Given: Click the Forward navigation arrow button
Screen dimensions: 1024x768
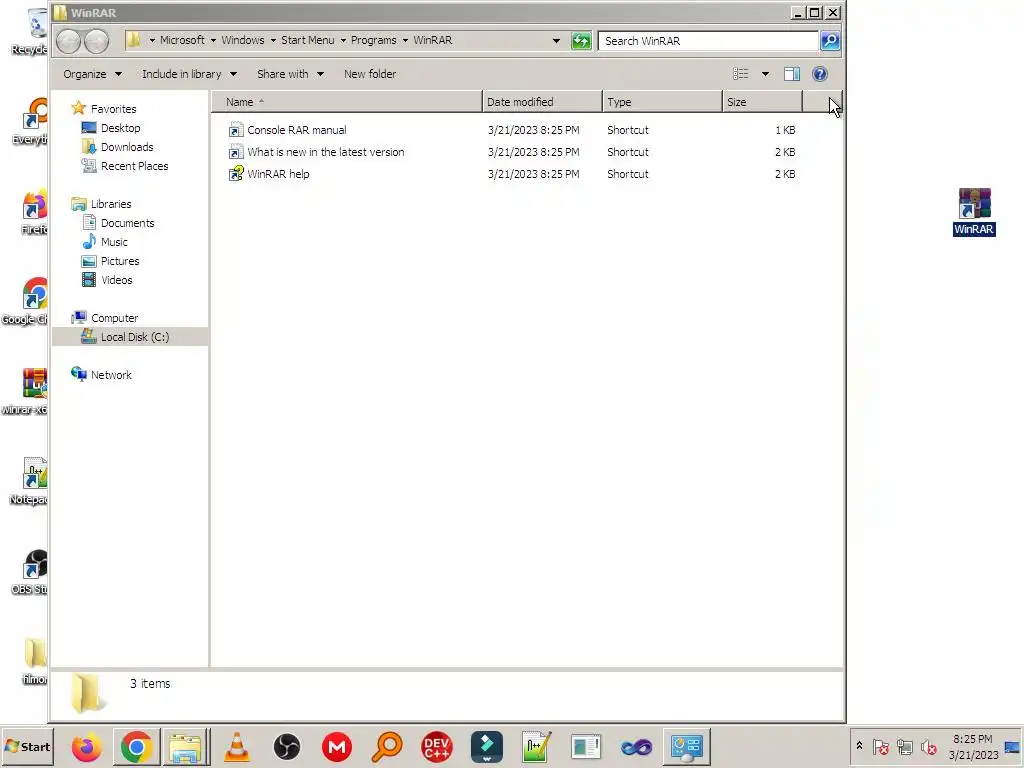Looking at the screenshot, I should [x=97, y=41].
